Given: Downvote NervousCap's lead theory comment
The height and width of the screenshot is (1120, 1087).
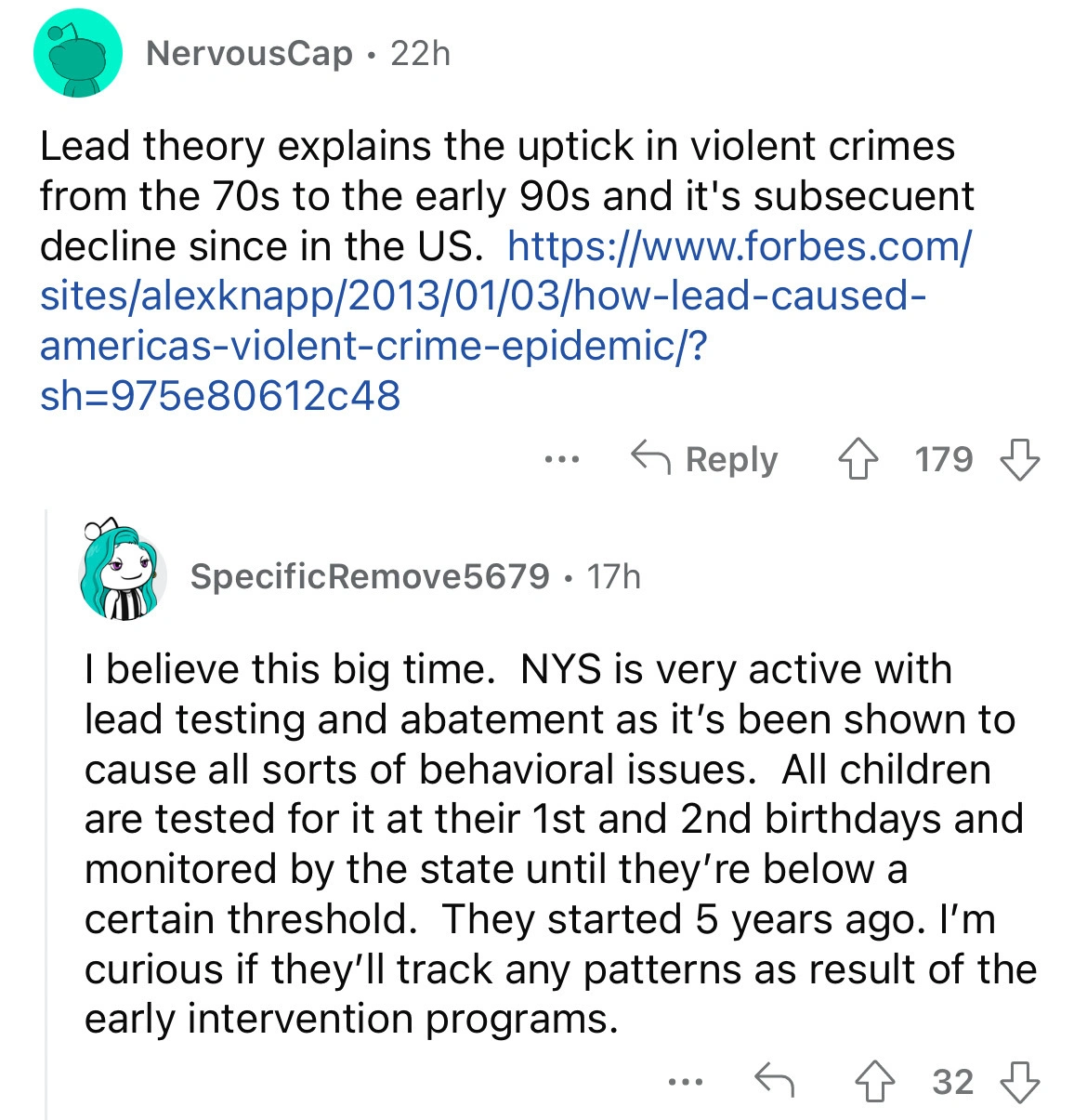Looking at the screenshot, I should (1019, 459).
